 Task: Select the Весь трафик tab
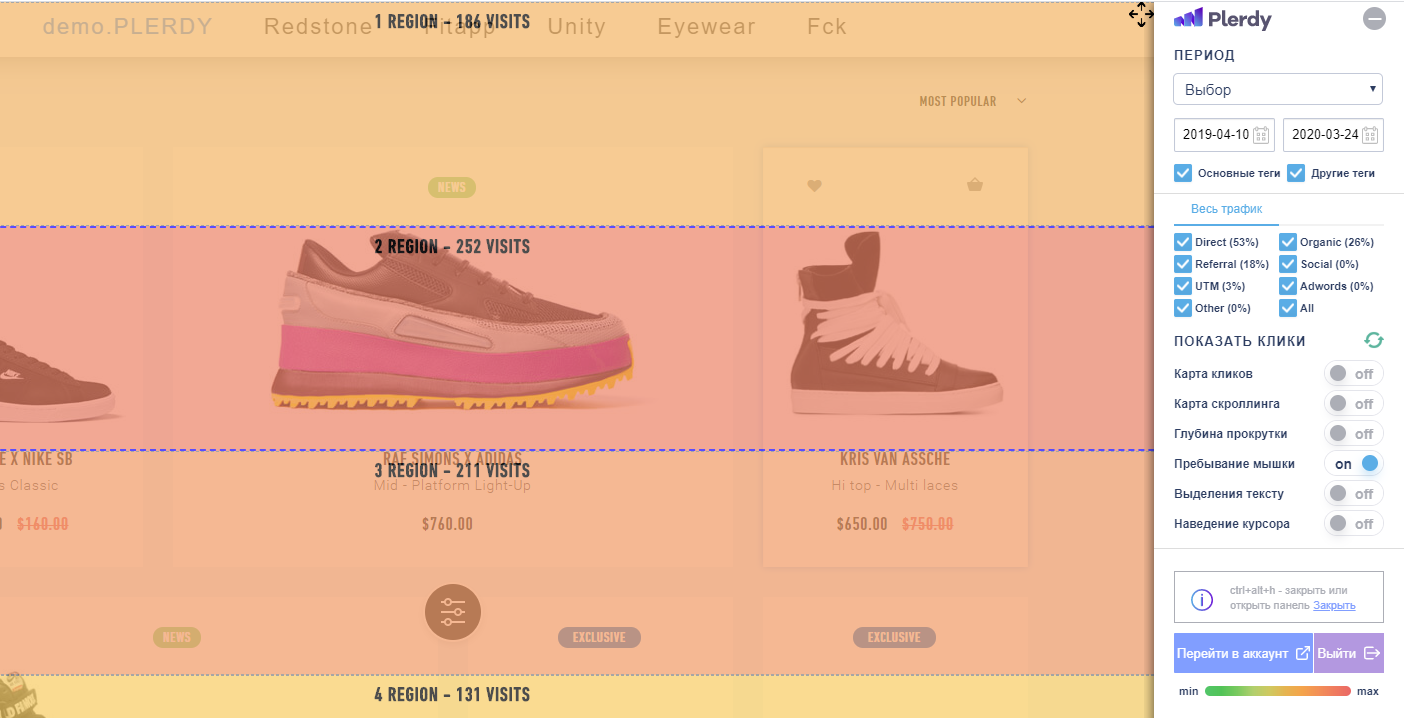pyautogui.click(x=1226, y=209)
